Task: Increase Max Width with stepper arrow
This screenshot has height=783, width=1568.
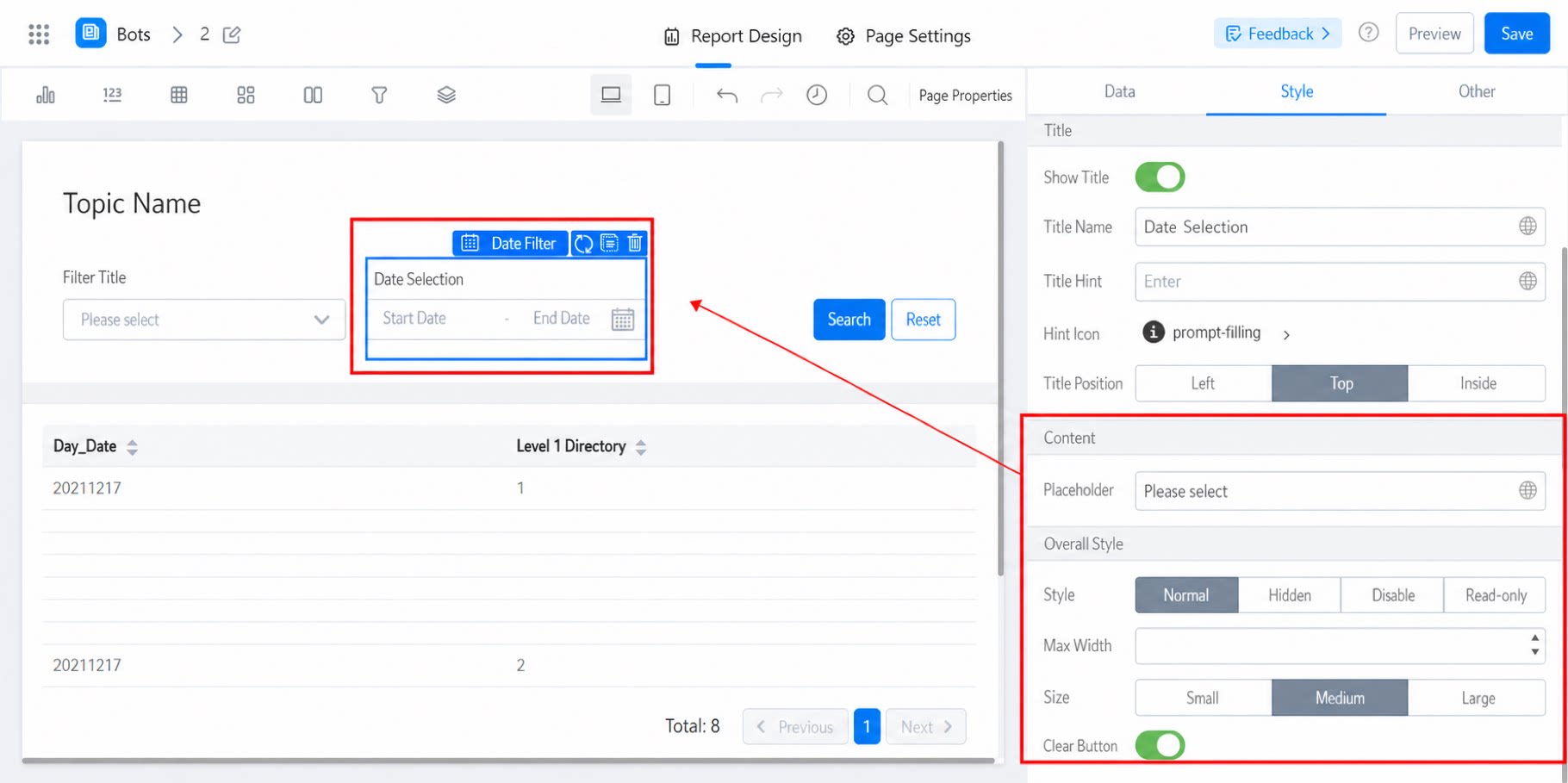Action: click(x=1535, y=638)
